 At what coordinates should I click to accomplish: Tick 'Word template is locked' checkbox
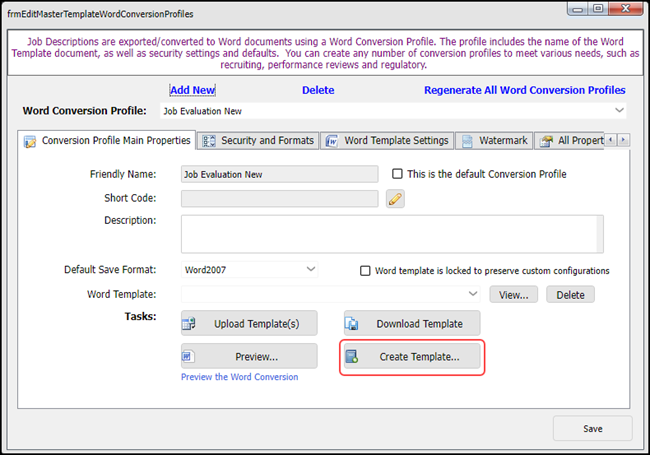365,271
